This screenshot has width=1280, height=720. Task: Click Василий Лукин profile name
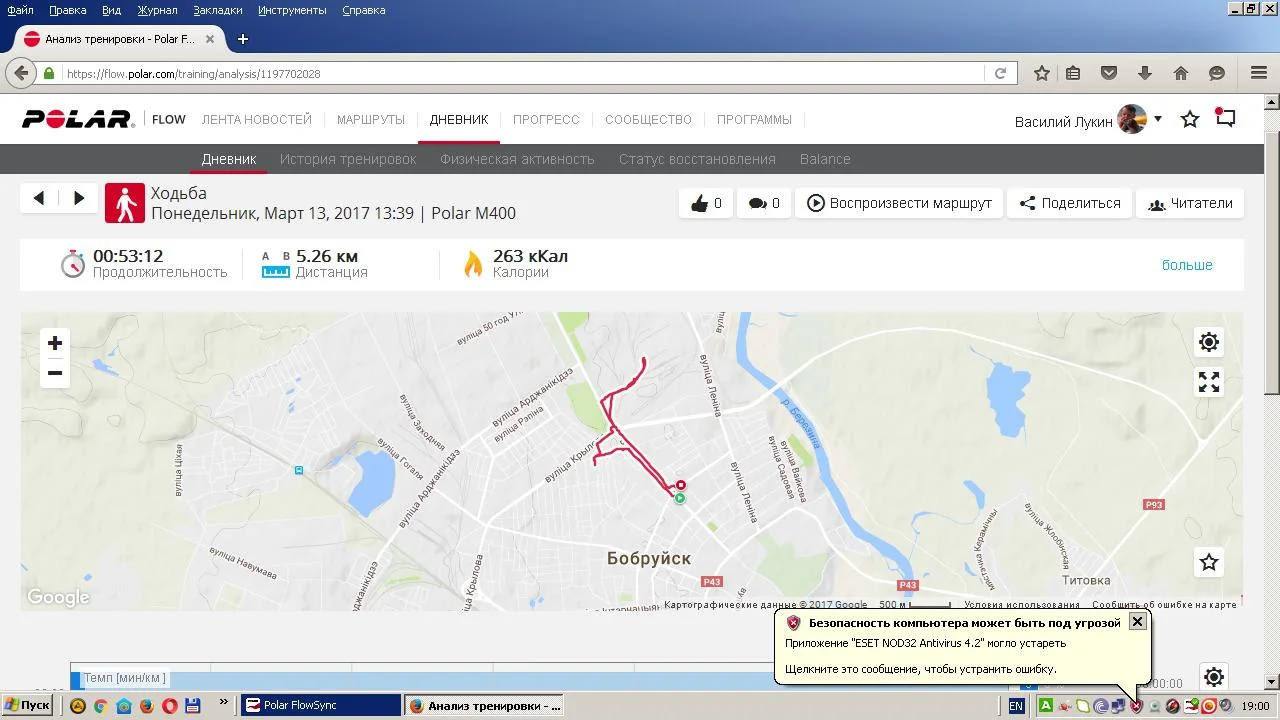pyautogui.click(x=1063, y=121)
